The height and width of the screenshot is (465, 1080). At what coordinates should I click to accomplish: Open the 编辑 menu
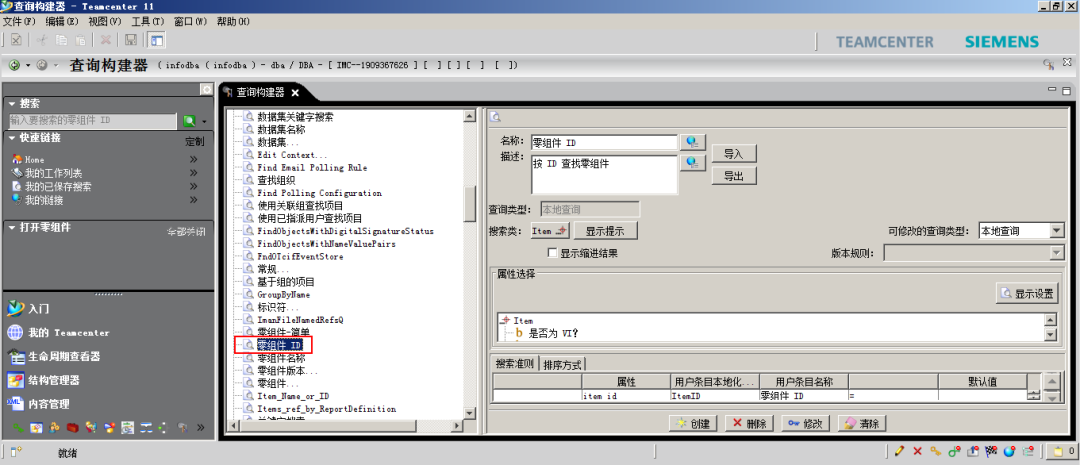click(x=63, y=21)
